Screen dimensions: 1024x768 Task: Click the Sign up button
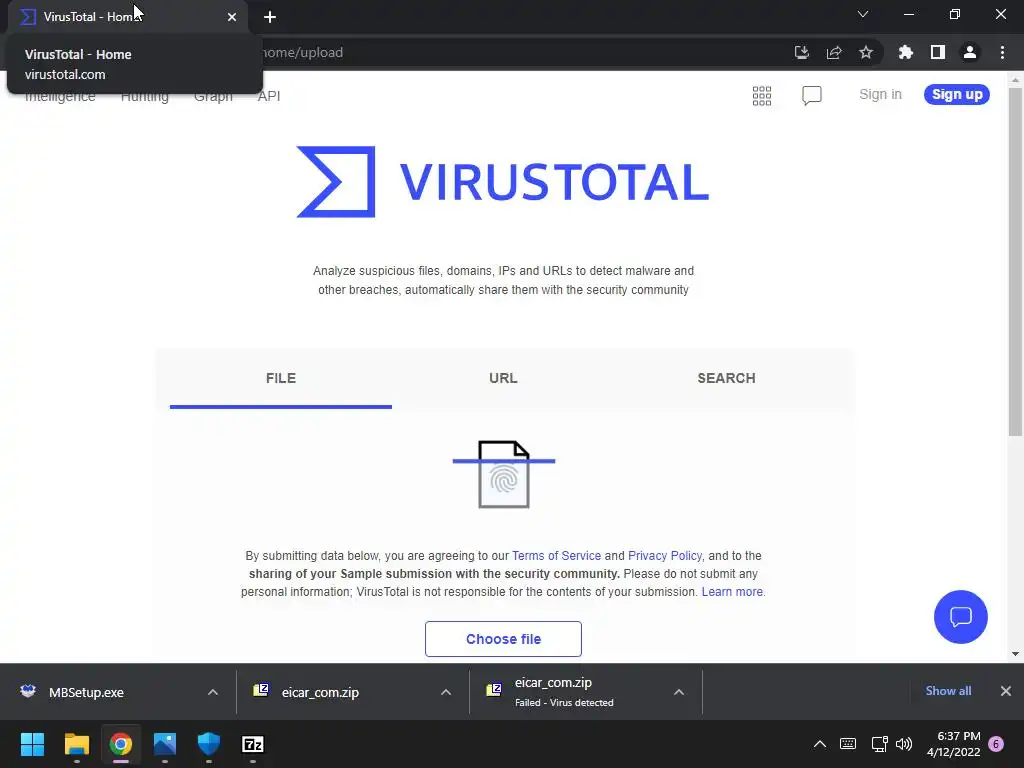point(957,94)
